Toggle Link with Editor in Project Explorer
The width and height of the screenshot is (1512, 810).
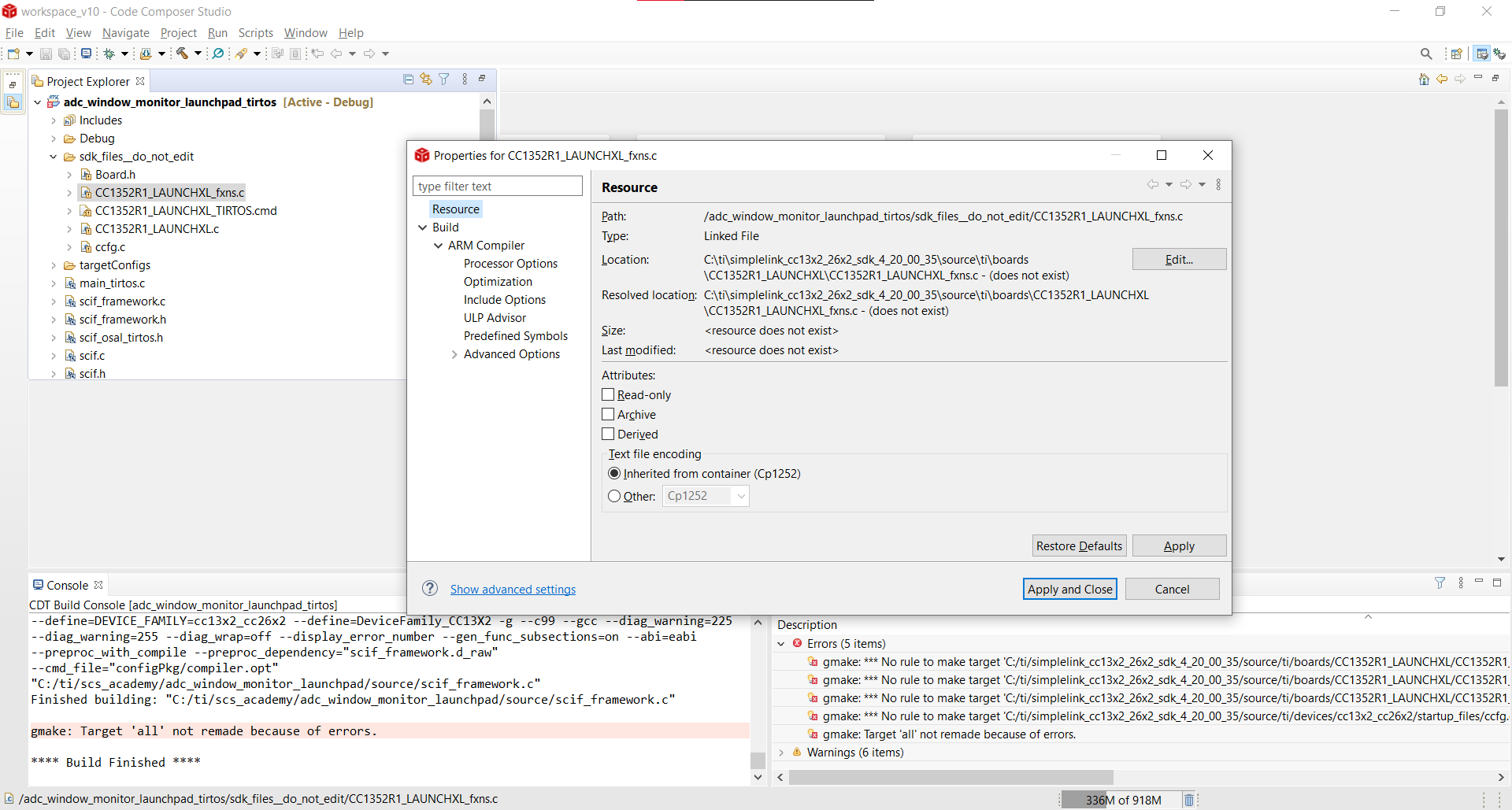click(426, 79)
